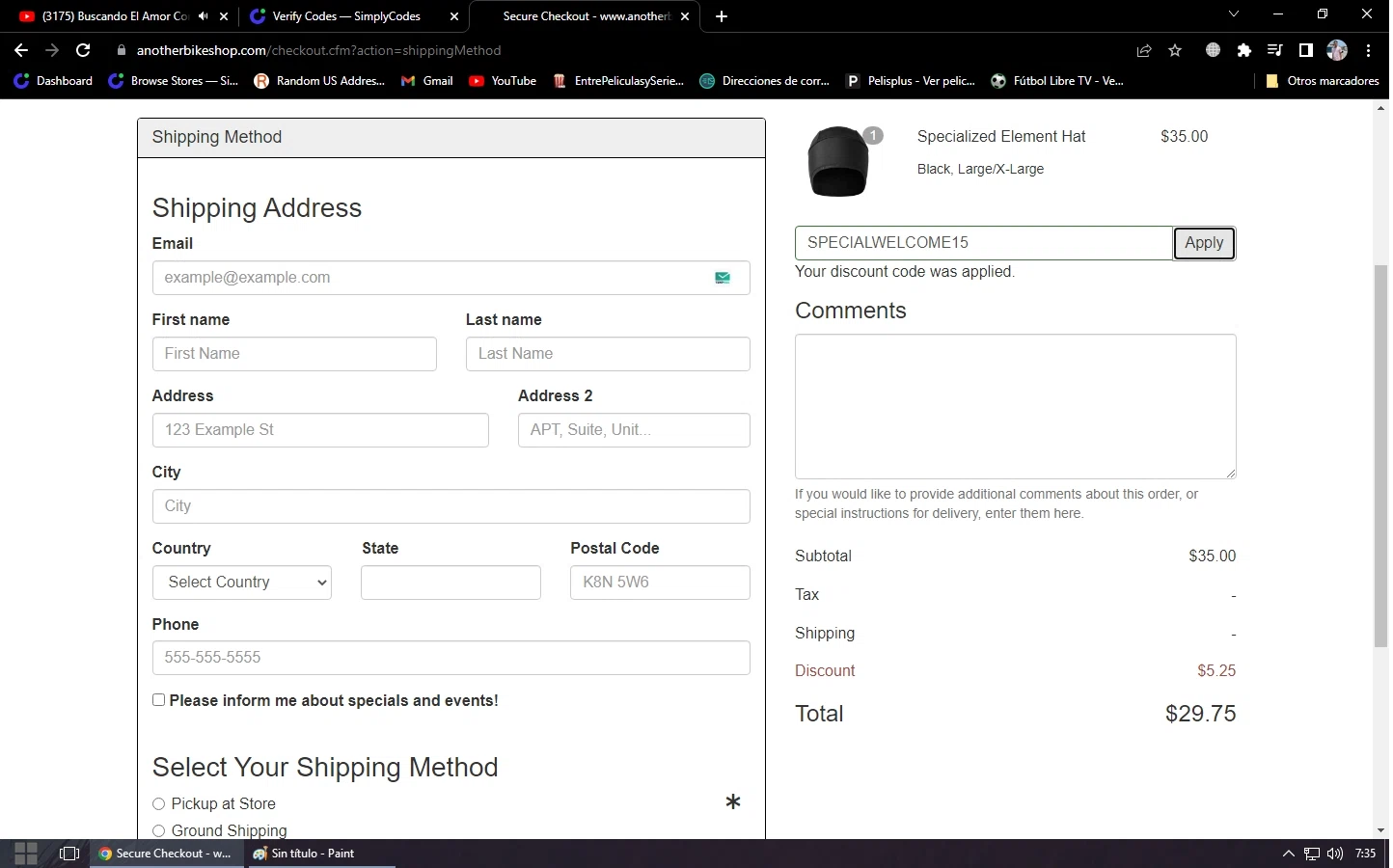Open Task View in the taskbar
The width and height of the screenshot is (1393, 868).
pyautogui.click(x=68, y=854)
